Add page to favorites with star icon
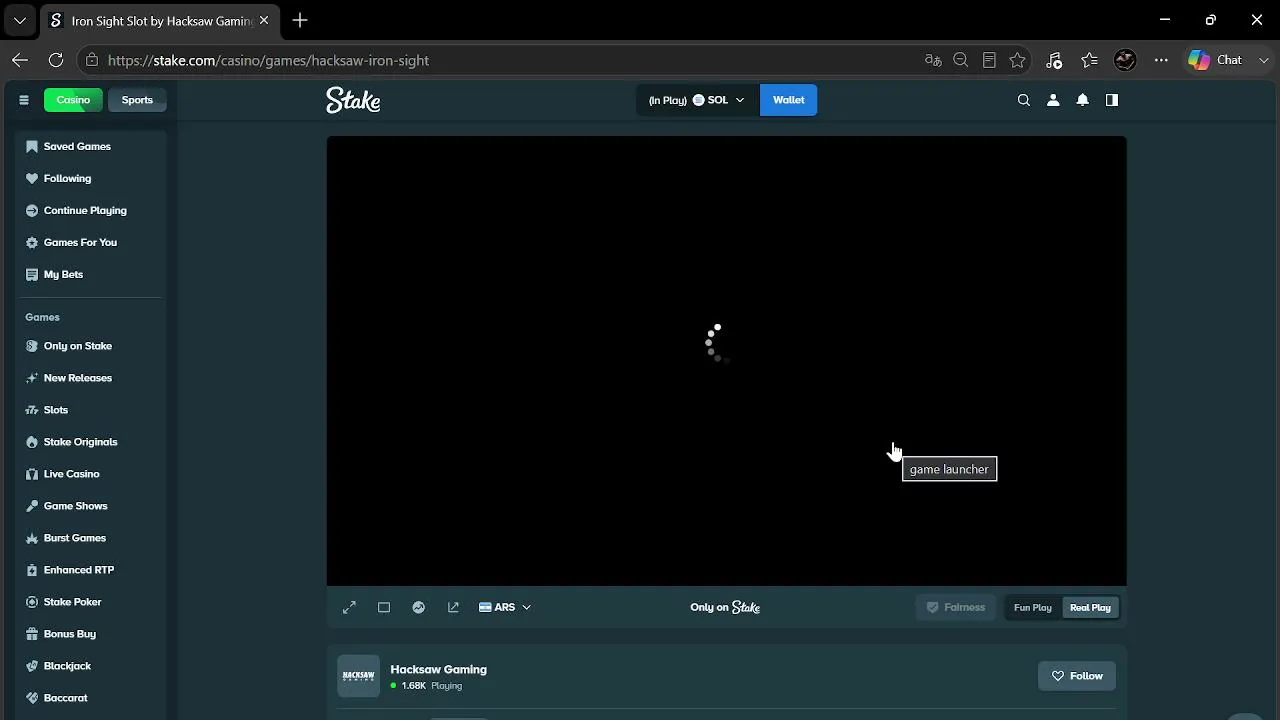The image size is (1280, 720). coord(1017,60)
